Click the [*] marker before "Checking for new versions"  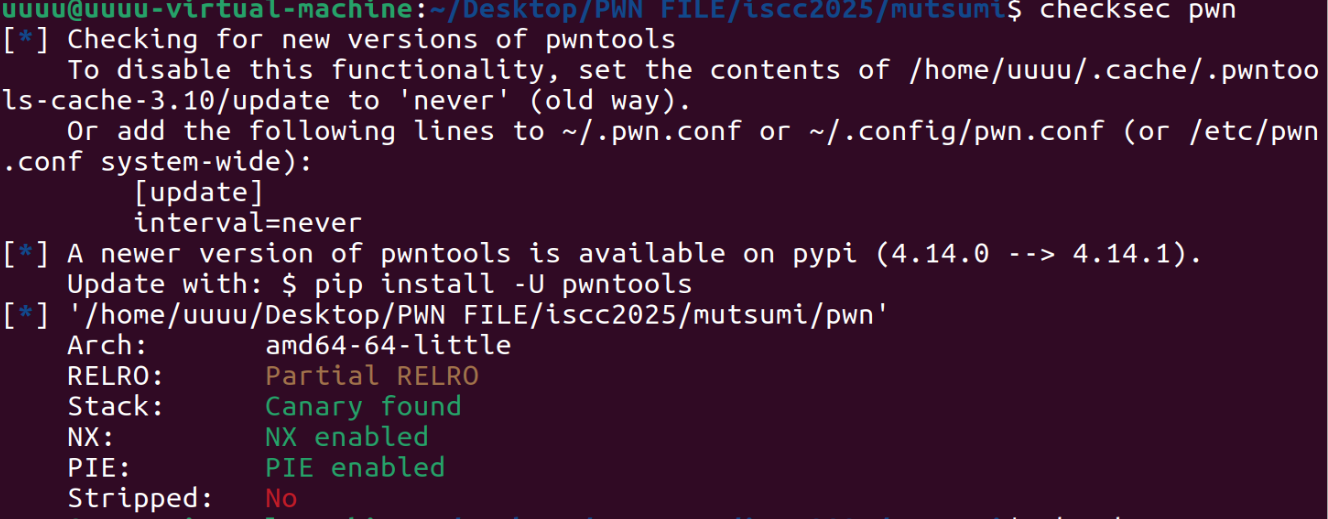25,40
